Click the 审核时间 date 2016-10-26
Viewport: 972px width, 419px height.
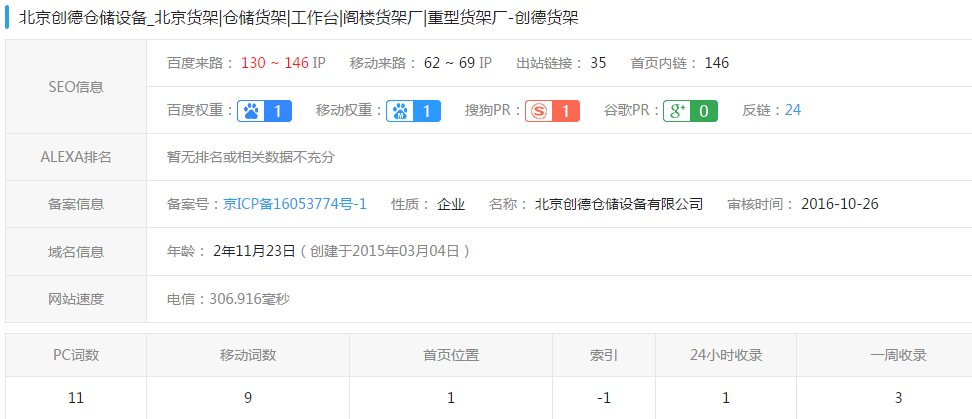click(839, 204)
